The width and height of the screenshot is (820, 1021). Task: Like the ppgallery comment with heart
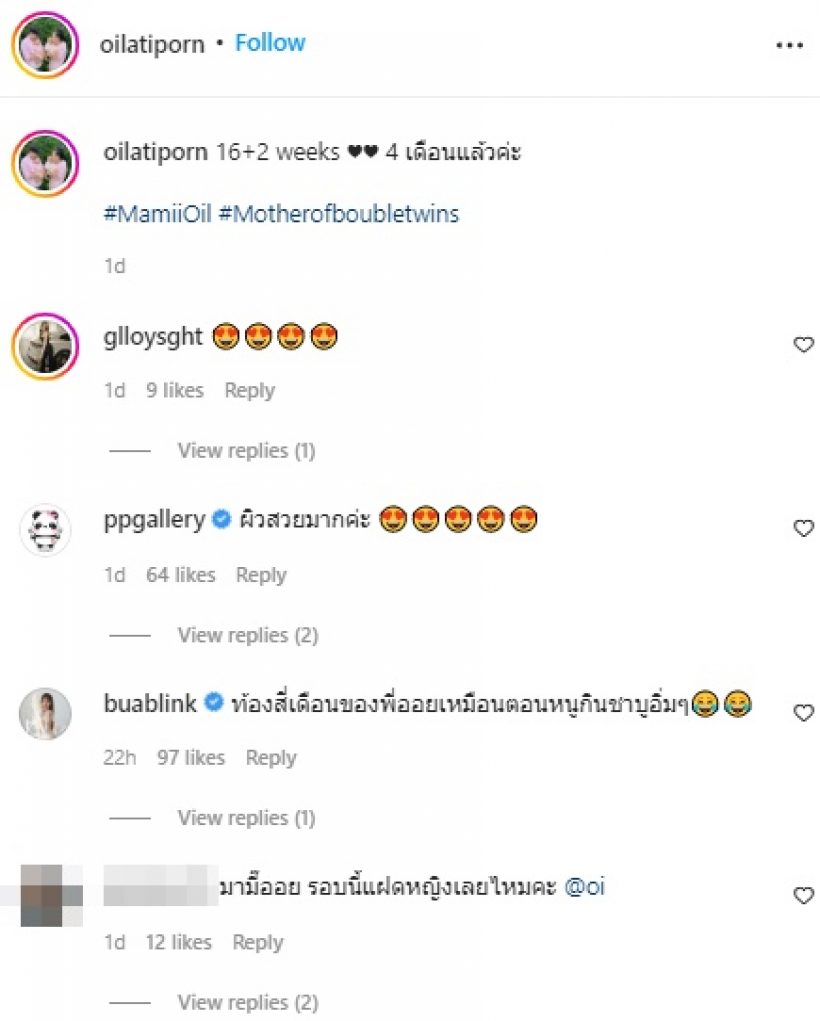point(804,528)
